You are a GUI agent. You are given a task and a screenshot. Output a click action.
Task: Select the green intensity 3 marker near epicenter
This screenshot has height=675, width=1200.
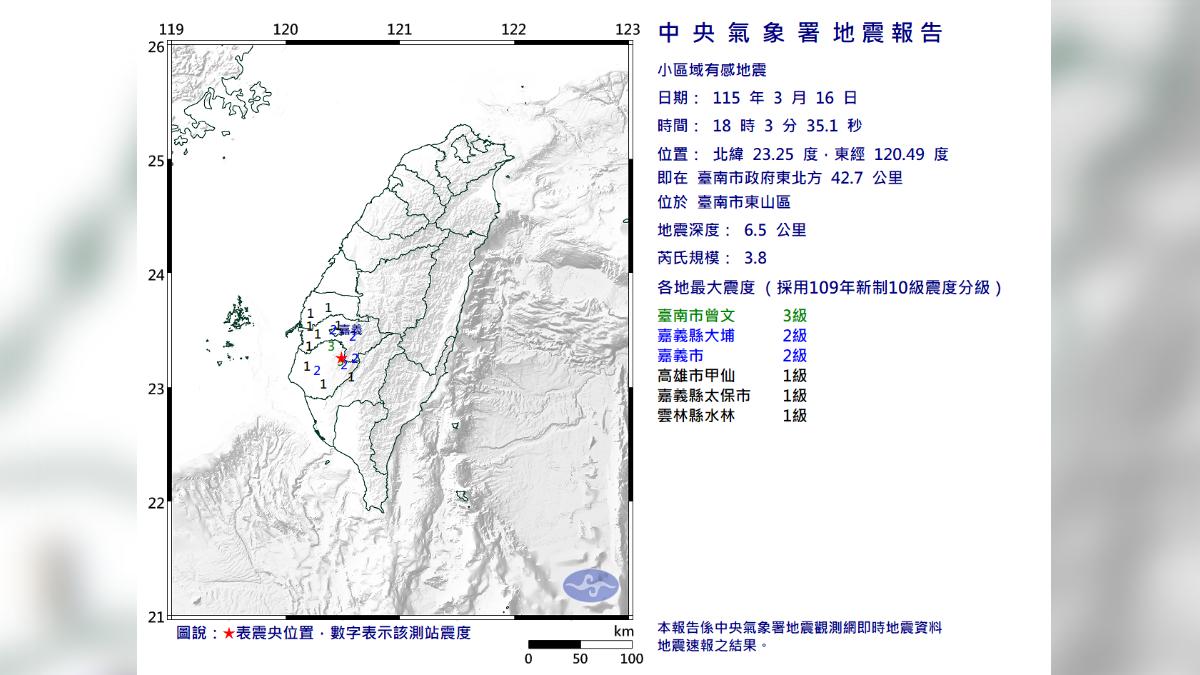[331, 346]
